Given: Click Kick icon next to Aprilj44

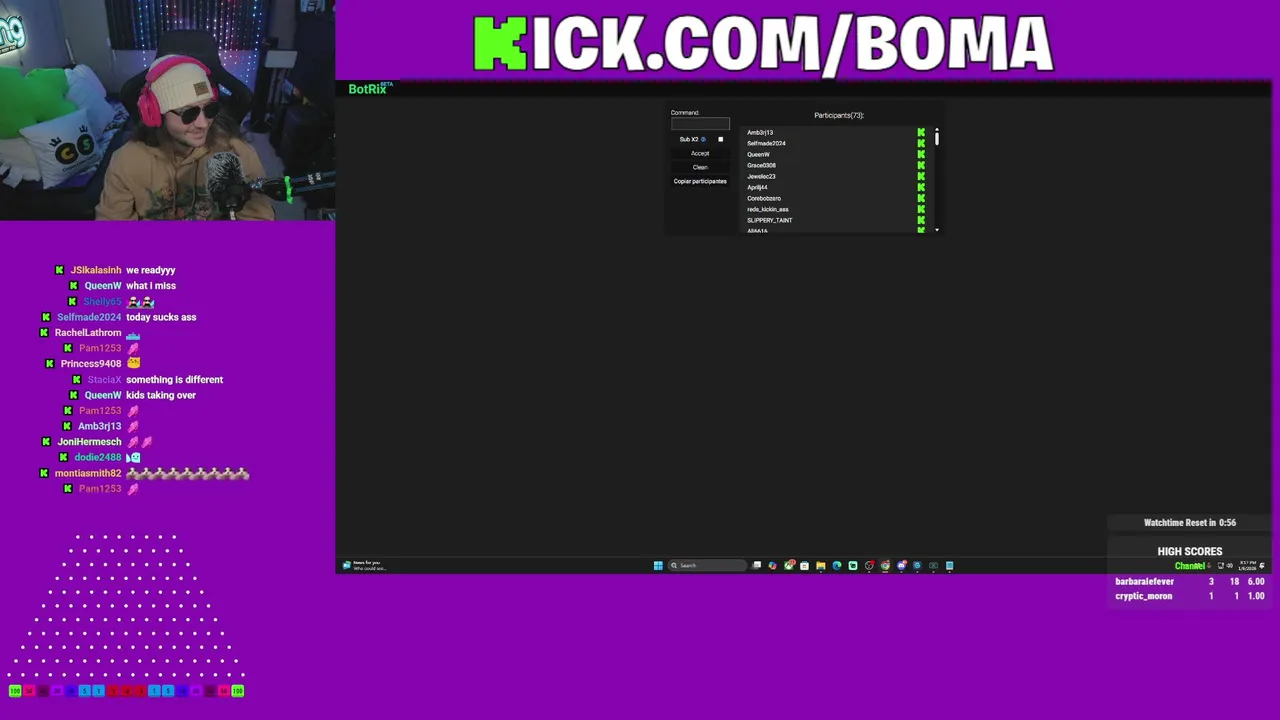Looking at the screenshot, I should (921, 187).
